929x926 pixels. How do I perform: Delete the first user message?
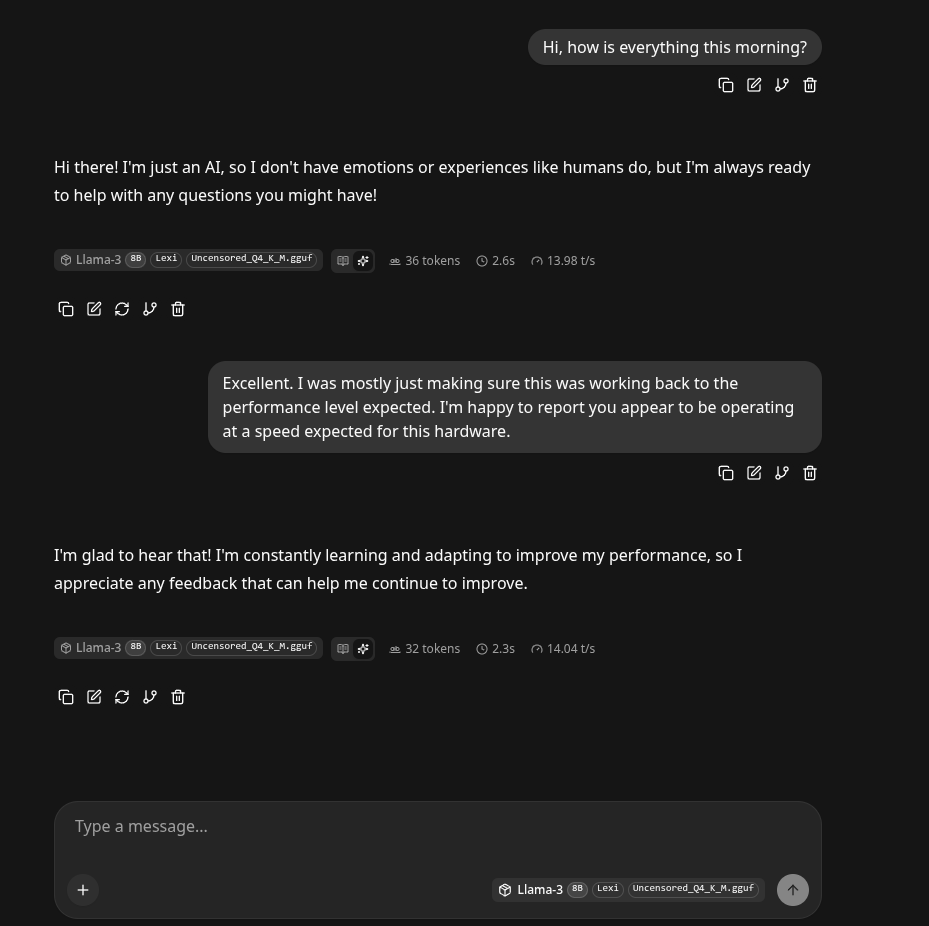(x=810, y=85)
